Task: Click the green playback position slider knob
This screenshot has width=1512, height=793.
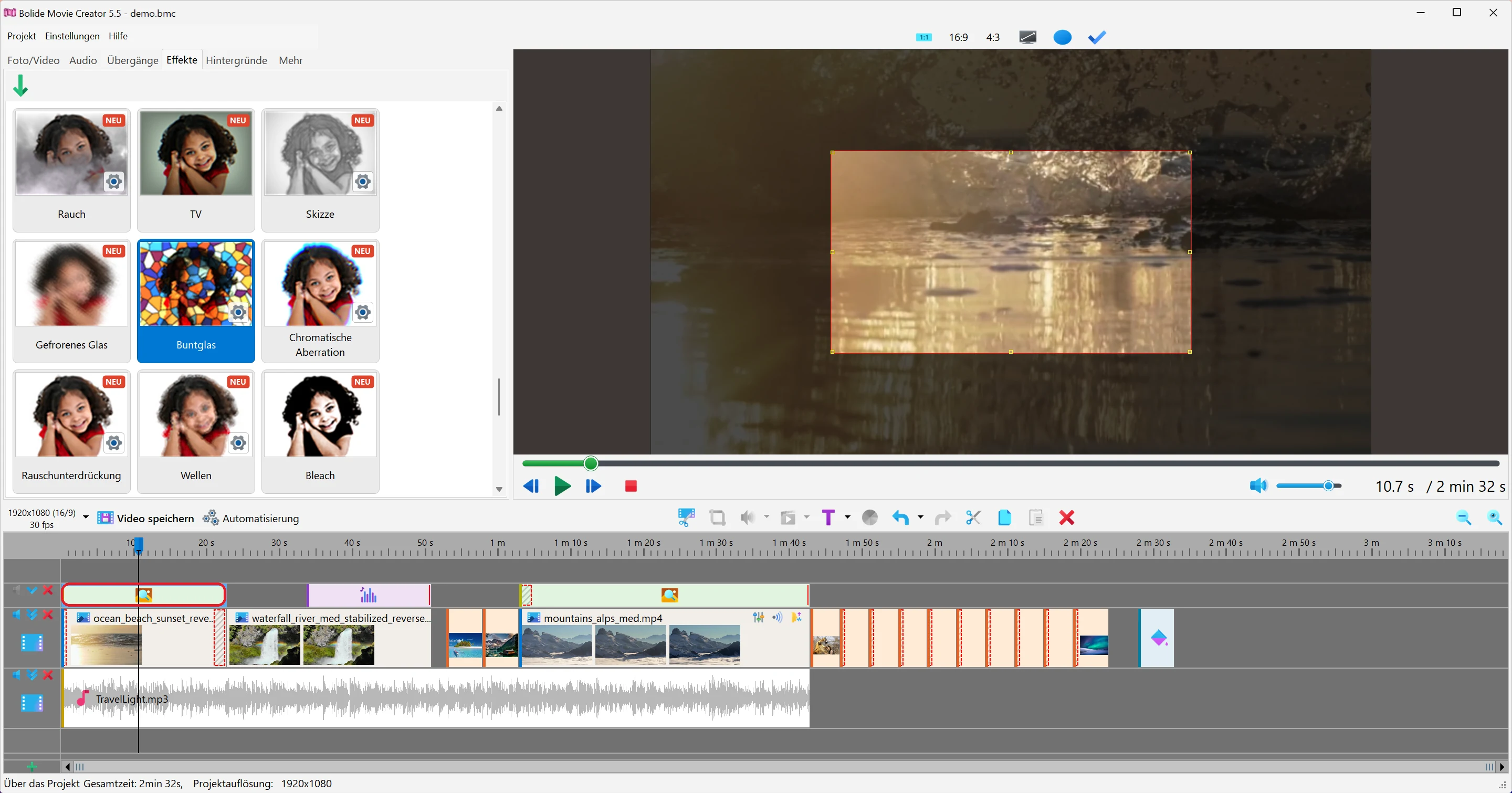Action: 591,463
